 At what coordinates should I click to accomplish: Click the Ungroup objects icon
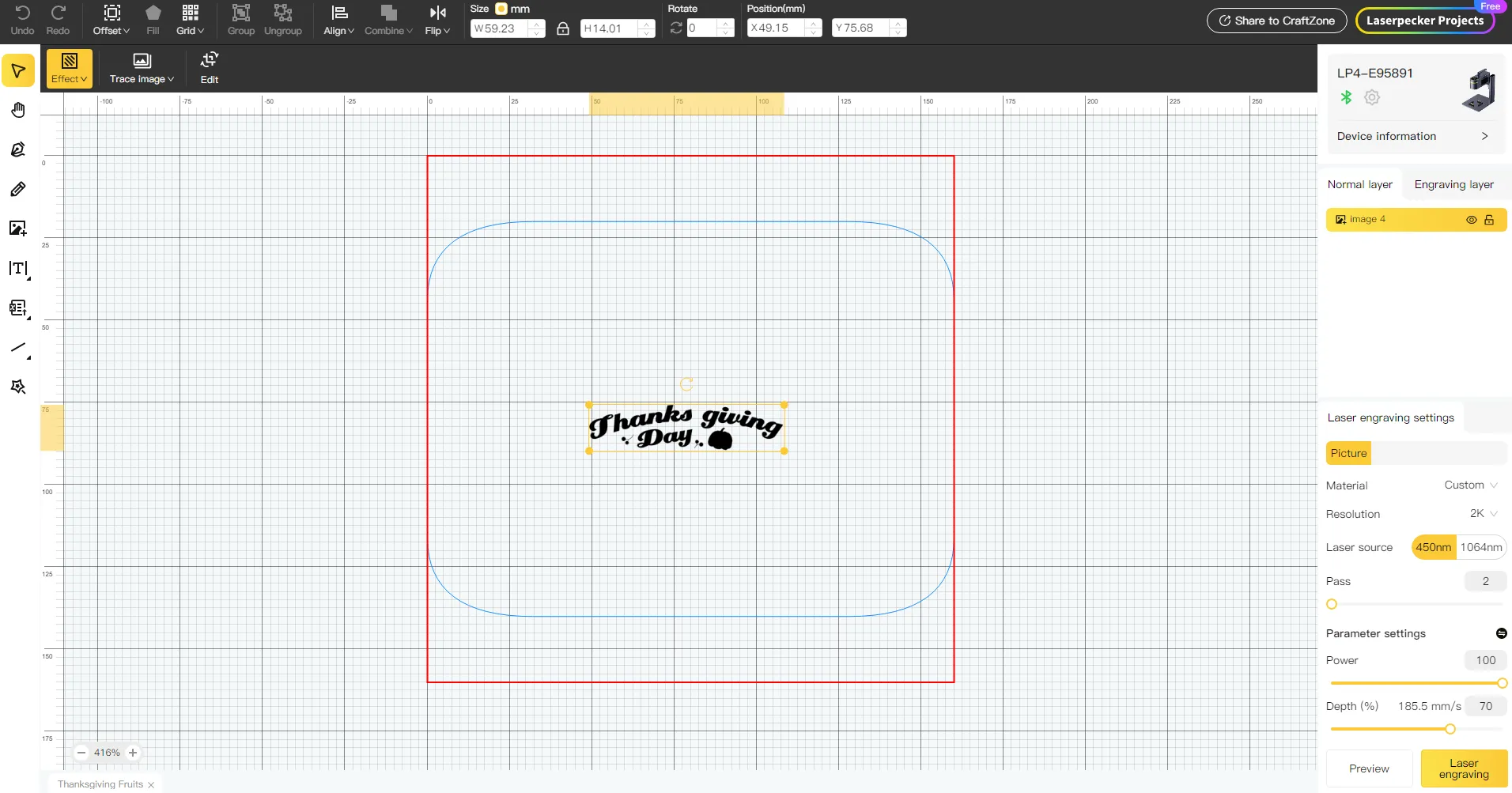pyautogui.click(x=282, y=21)
